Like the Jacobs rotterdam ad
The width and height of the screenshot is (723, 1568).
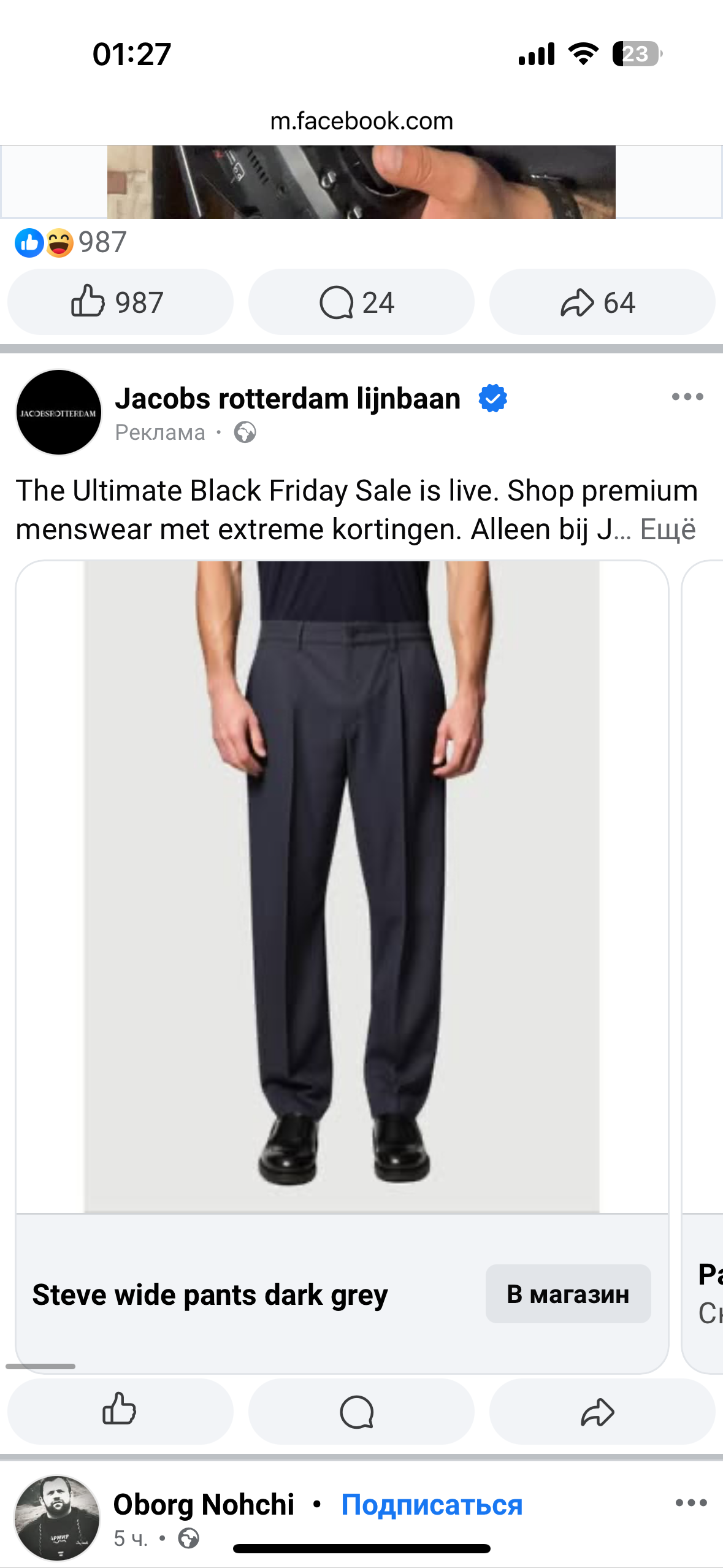pos(120,1412)
